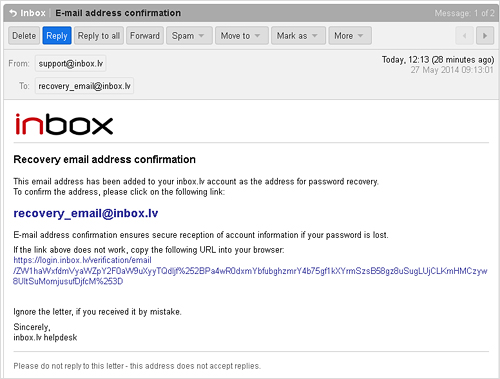Select 'Please do not reply' footer text
This screenshot has height=379, width=500.
click(137, 366)
